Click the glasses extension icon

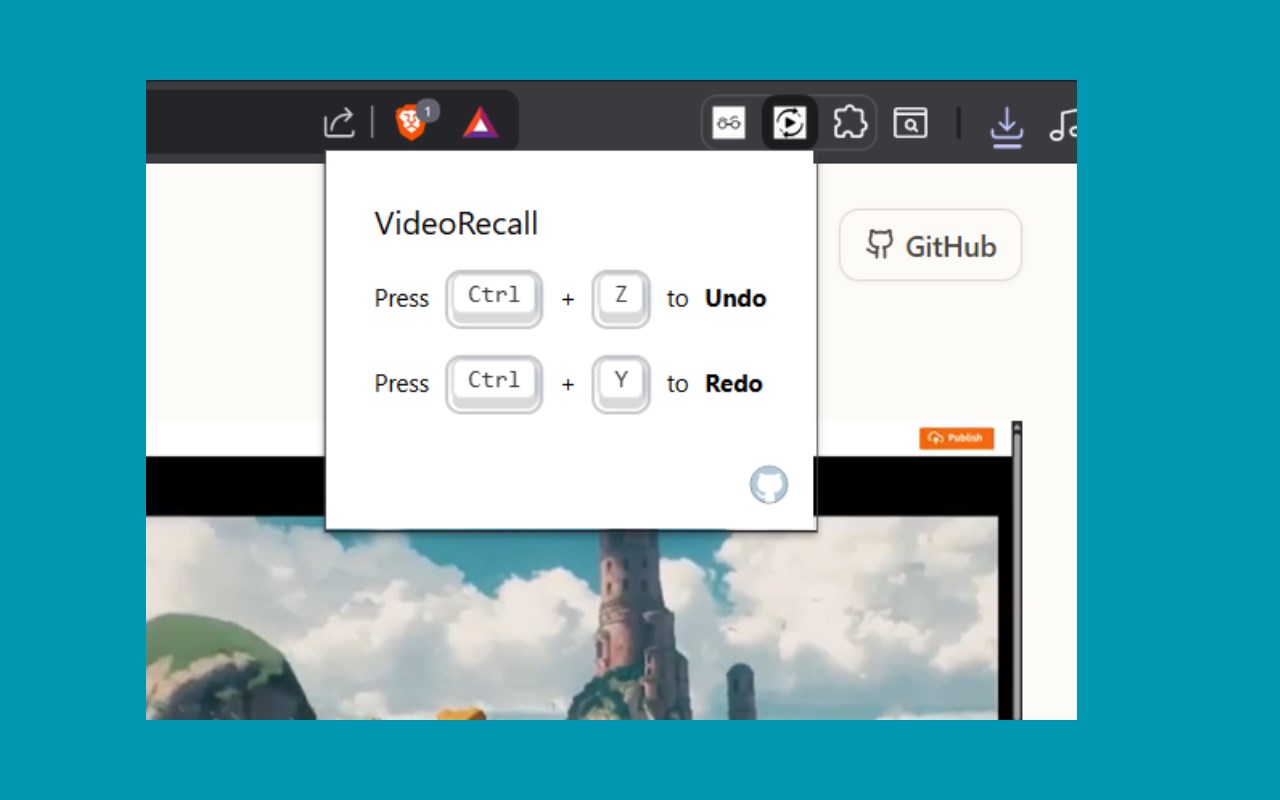pos(729,123)
